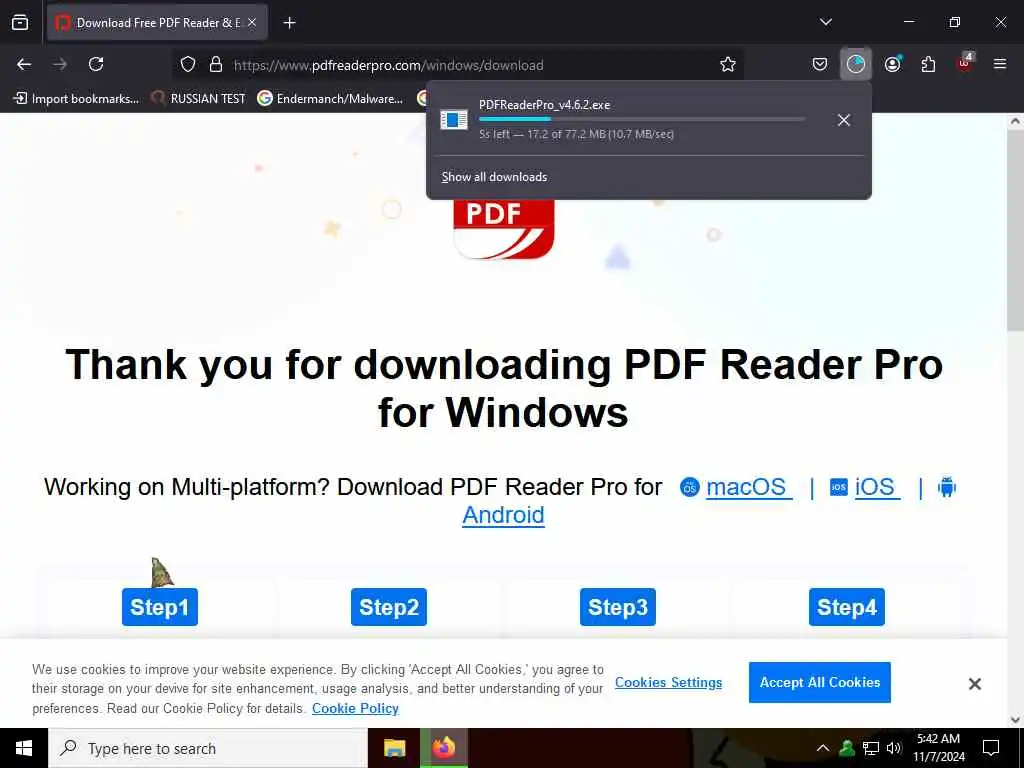1024x768 pixels.
Task: Click the Step1 badge
Action: pos(160,607)
